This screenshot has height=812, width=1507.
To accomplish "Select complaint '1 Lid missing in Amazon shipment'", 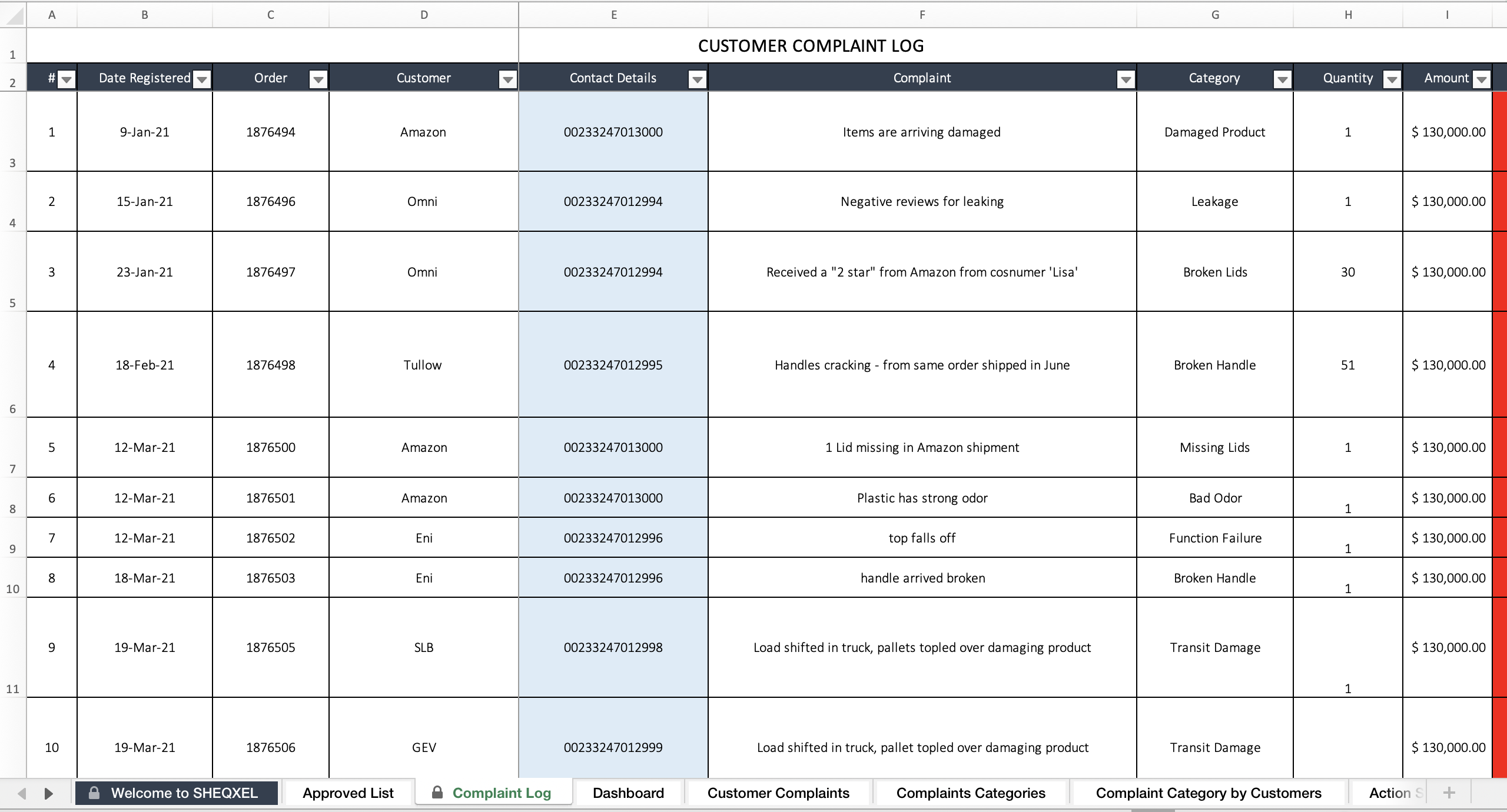I will [922, 447].
